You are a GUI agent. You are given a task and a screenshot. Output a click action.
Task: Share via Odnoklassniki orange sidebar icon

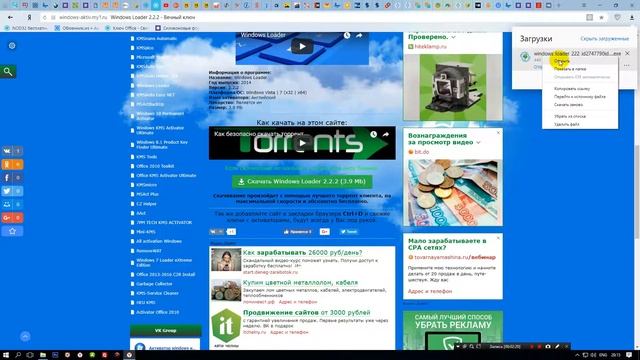coord(7,164)
